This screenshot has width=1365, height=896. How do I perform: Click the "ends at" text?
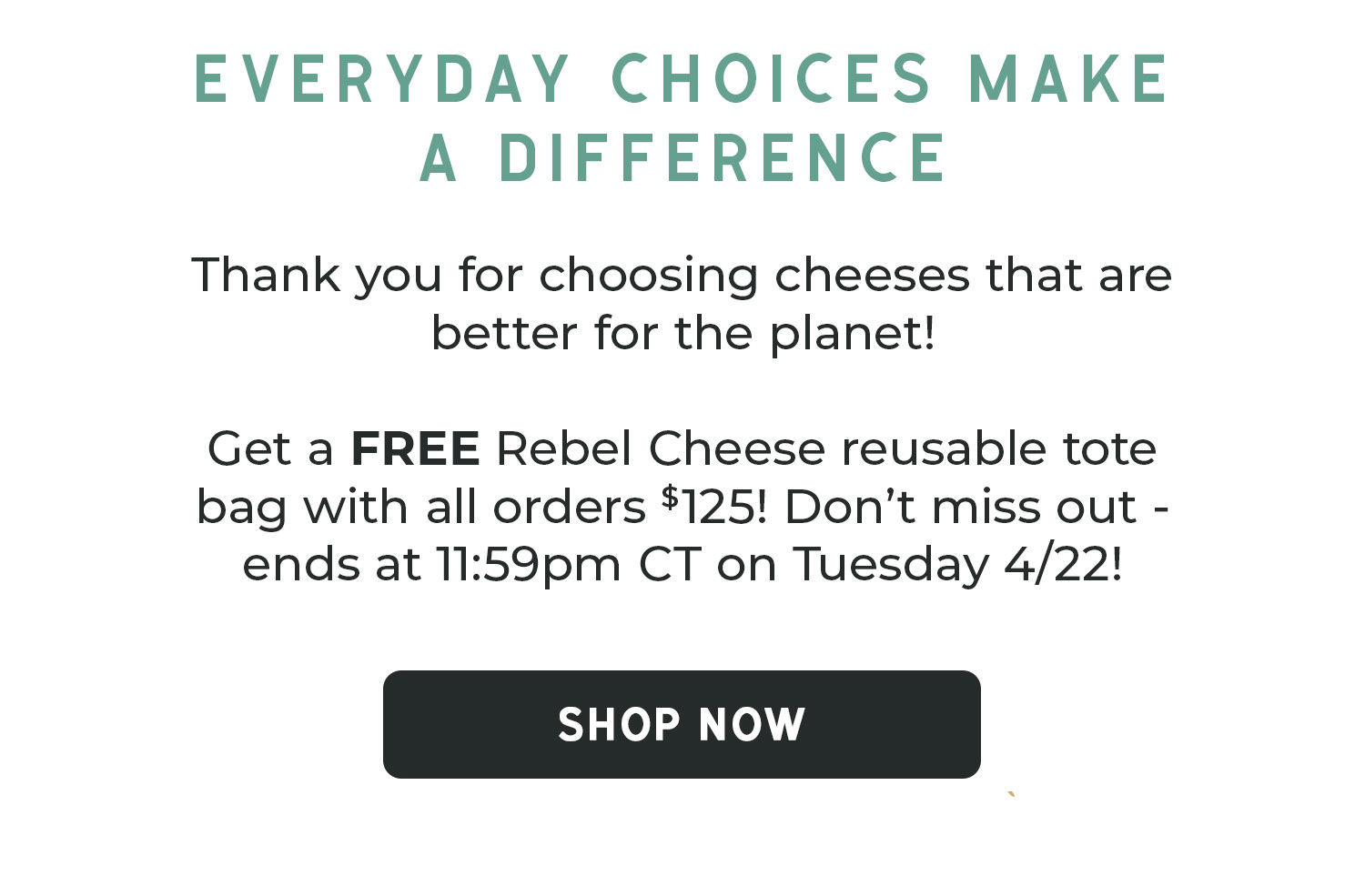[x=331, y=565]
